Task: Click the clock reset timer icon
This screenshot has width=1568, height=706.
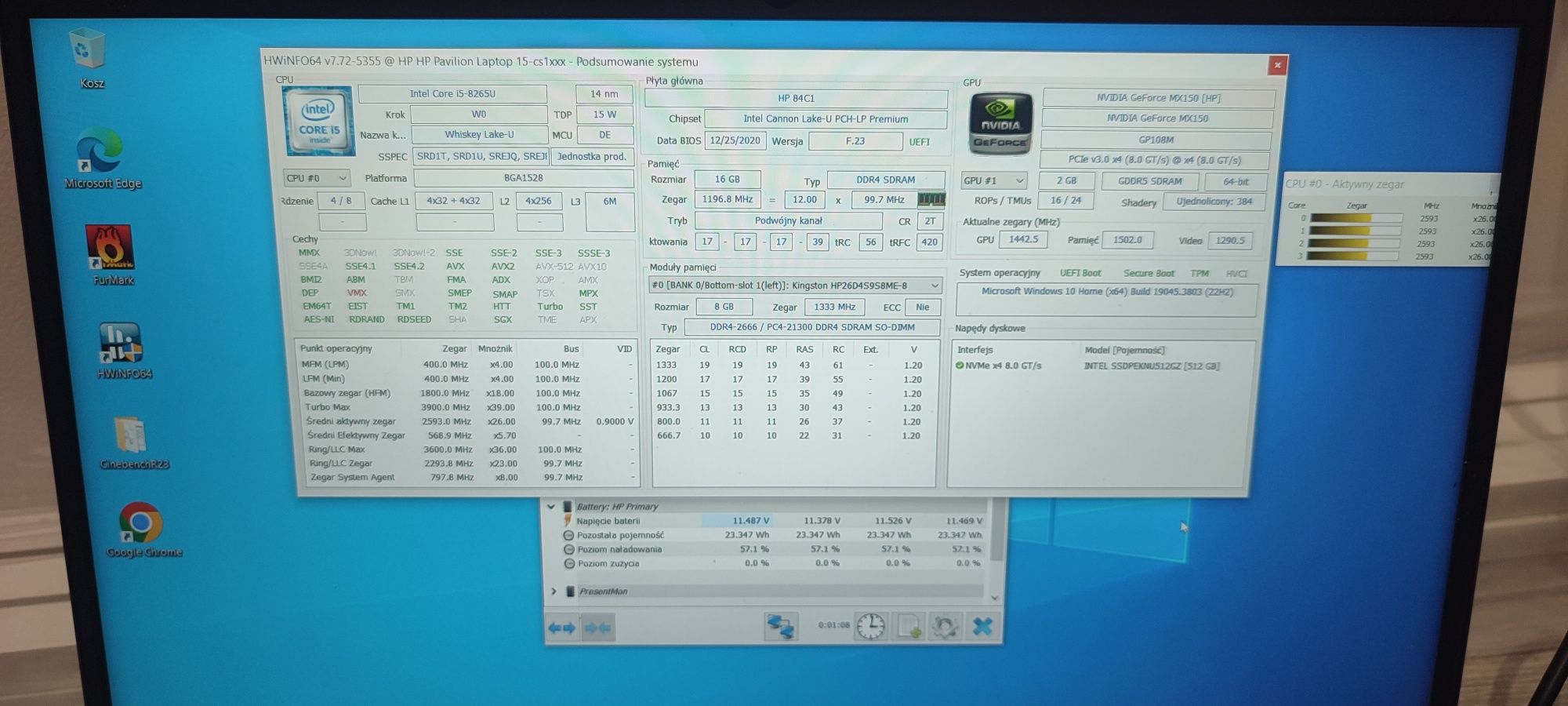Action: tap(871, 626)
